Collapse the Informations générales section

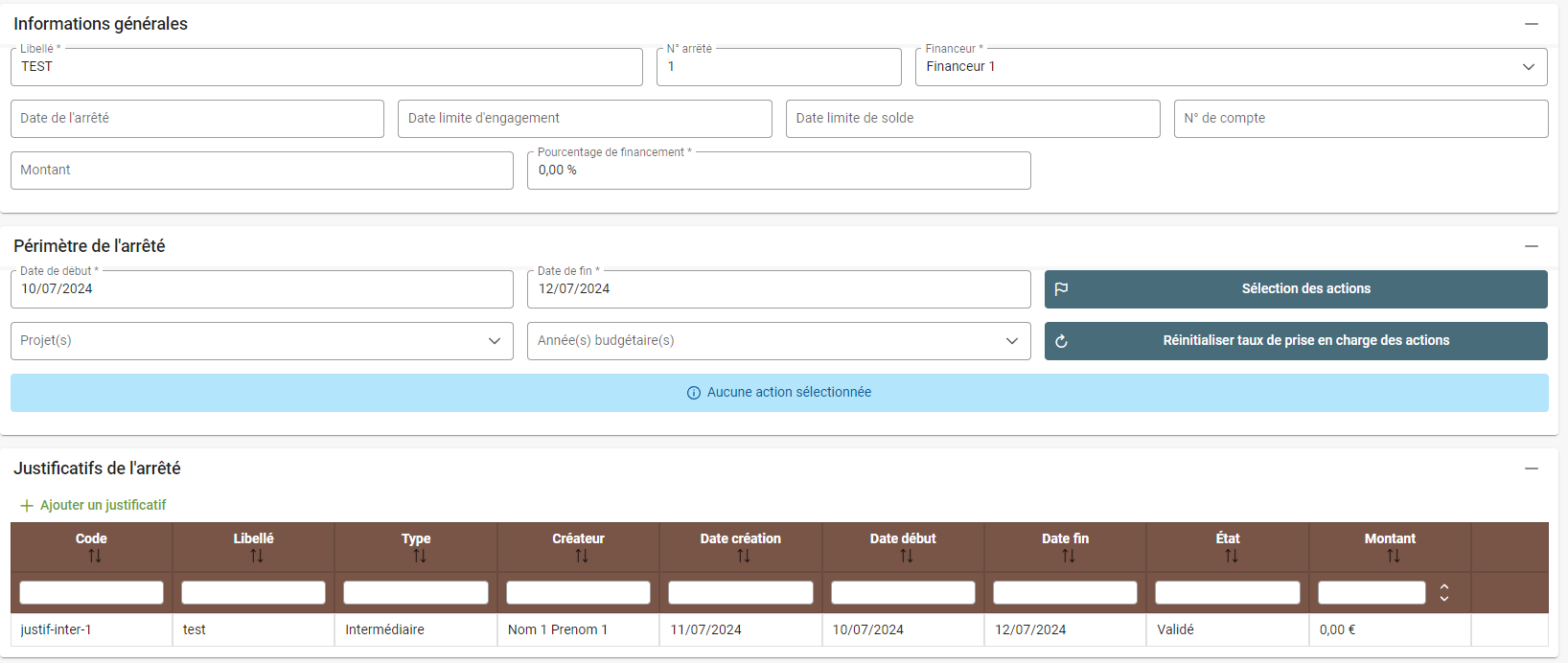(x=1531, y=24)
